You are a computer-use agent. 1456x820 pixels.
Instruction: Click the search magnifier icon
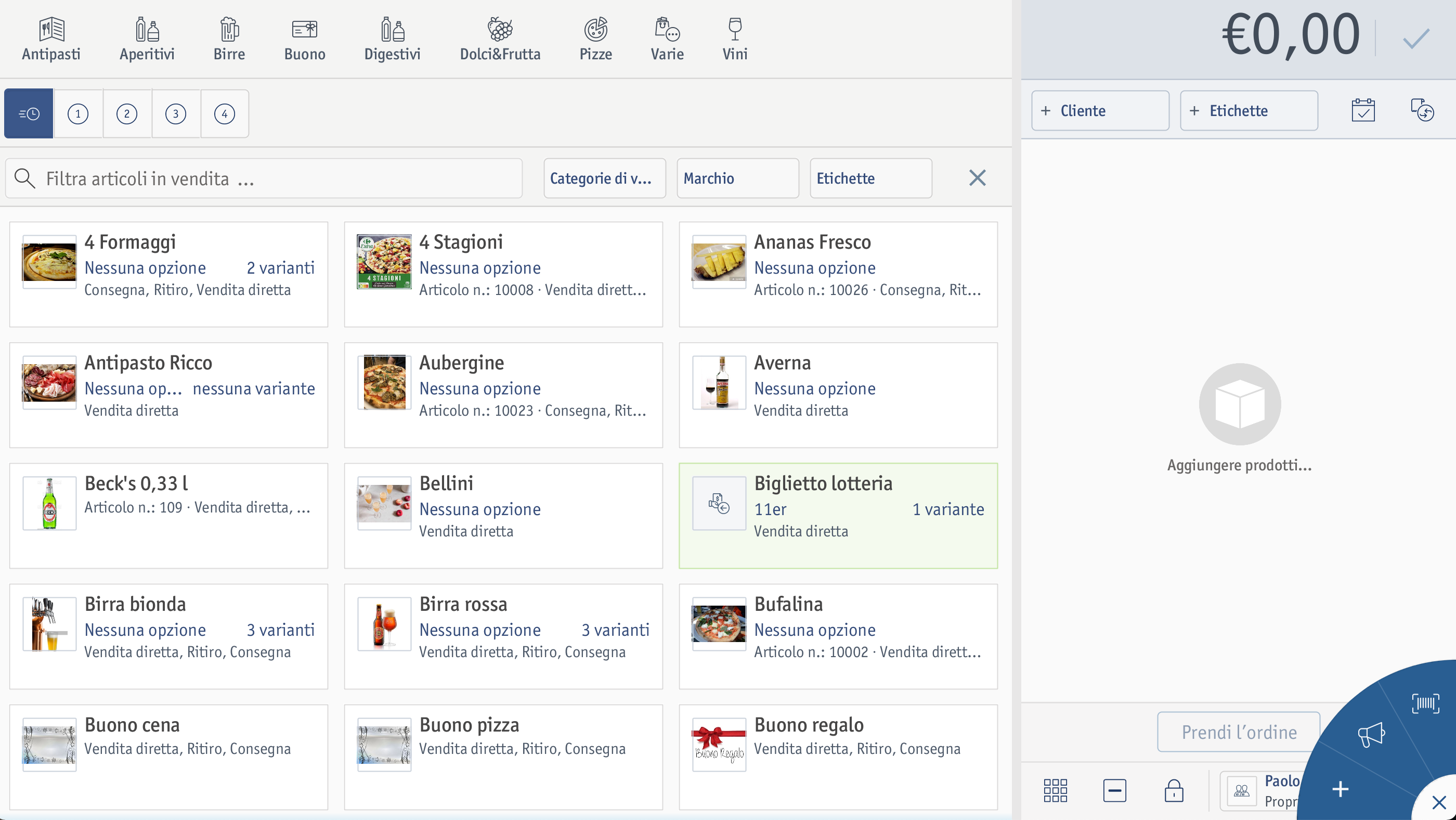pyautogui.click(x=25, y=178)
